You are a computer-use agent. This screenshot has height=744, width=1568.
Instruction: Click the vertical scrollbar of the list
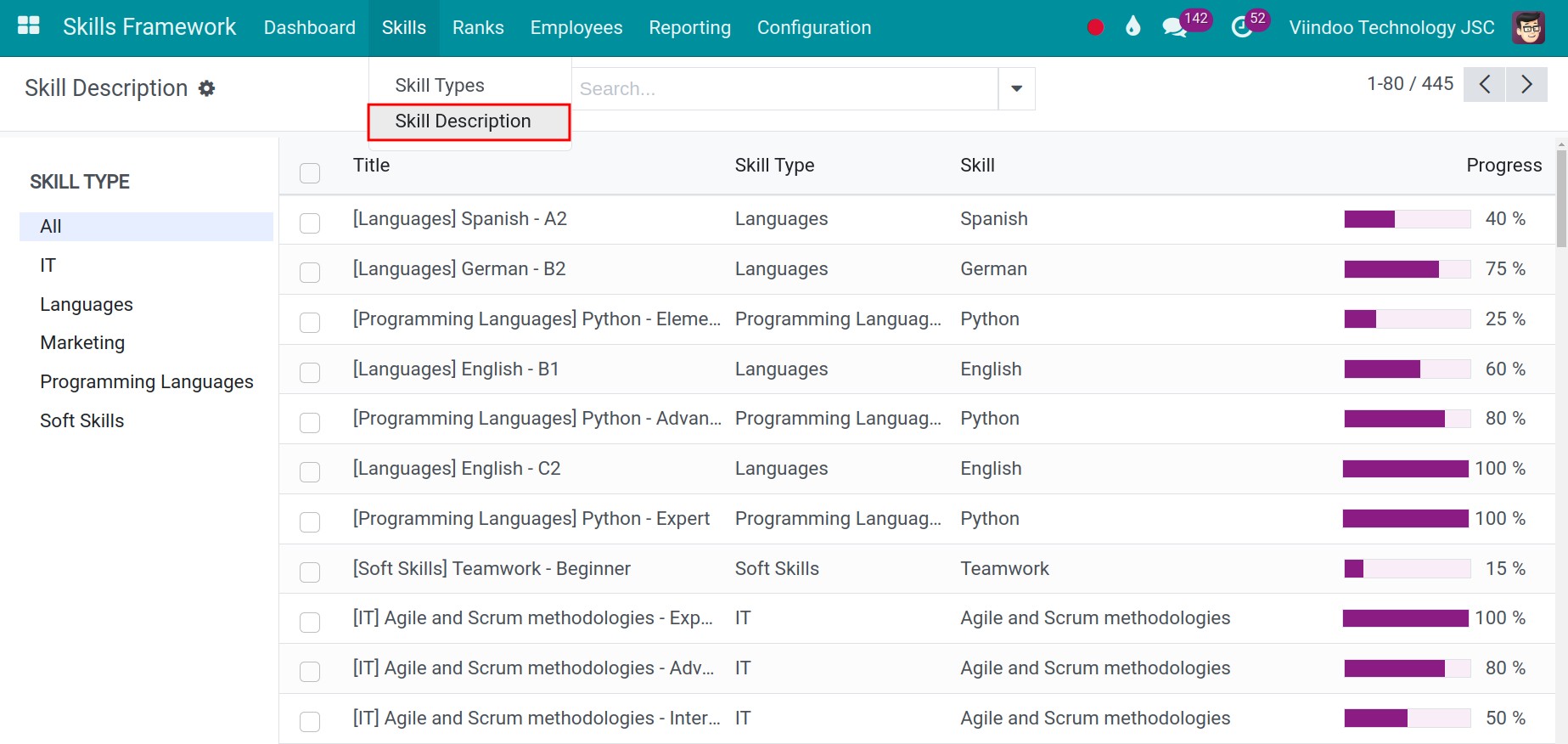click(x=1561, y=199)
